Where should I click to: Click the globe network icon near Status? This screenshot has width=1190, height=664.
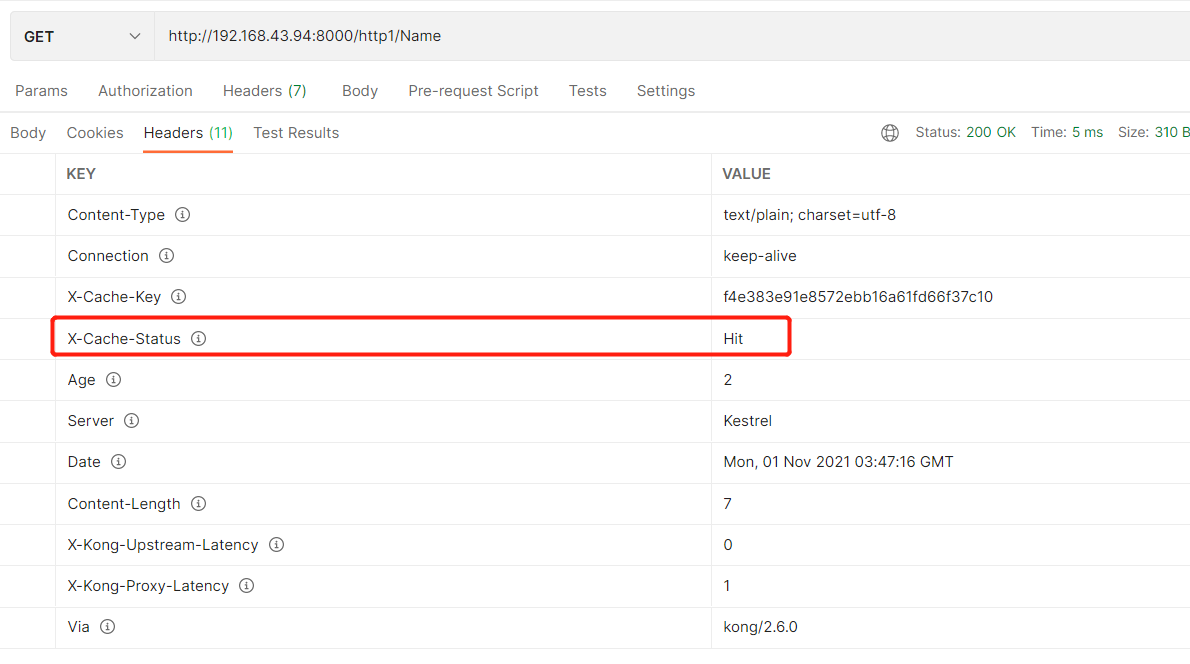(889, 133)
